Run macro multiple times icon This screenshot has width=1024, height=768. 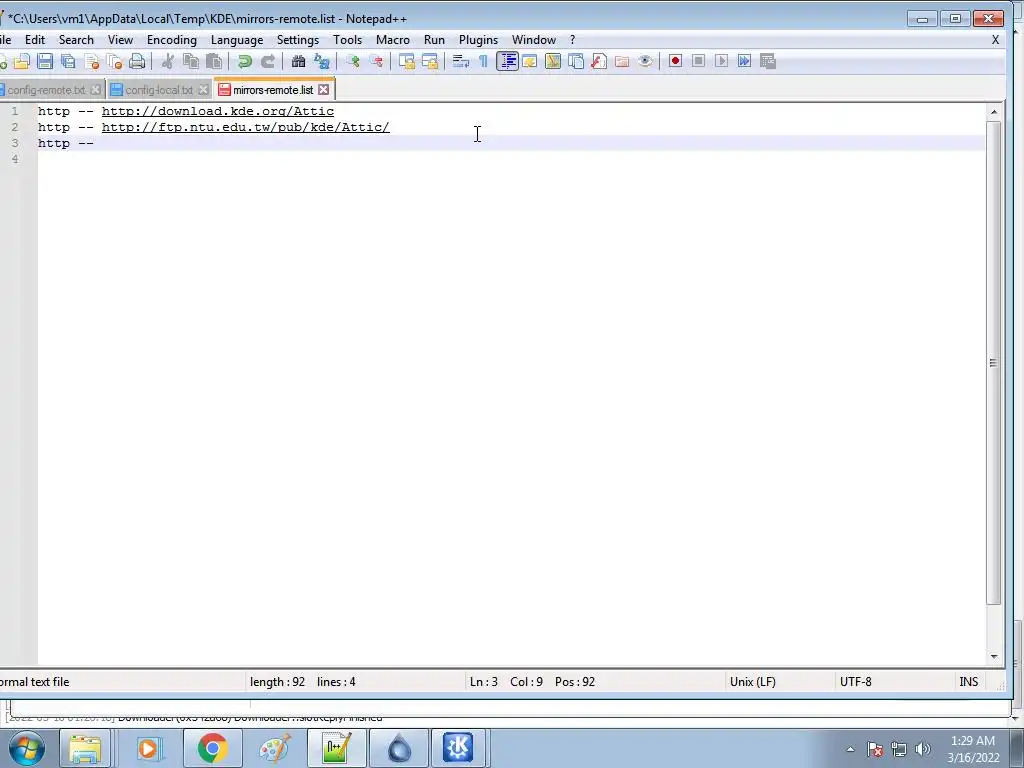[744, 61]
